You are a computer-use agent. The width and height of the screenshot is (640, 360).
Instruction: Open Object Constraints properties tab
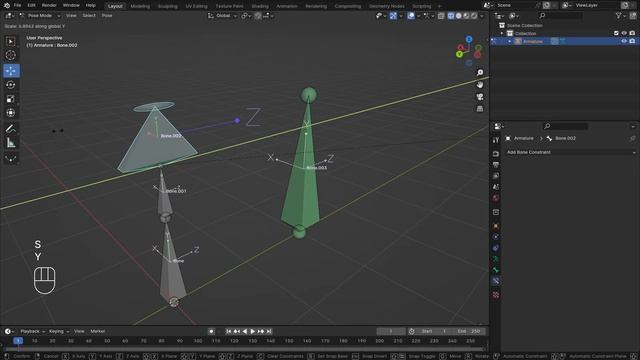pos(496,248)
